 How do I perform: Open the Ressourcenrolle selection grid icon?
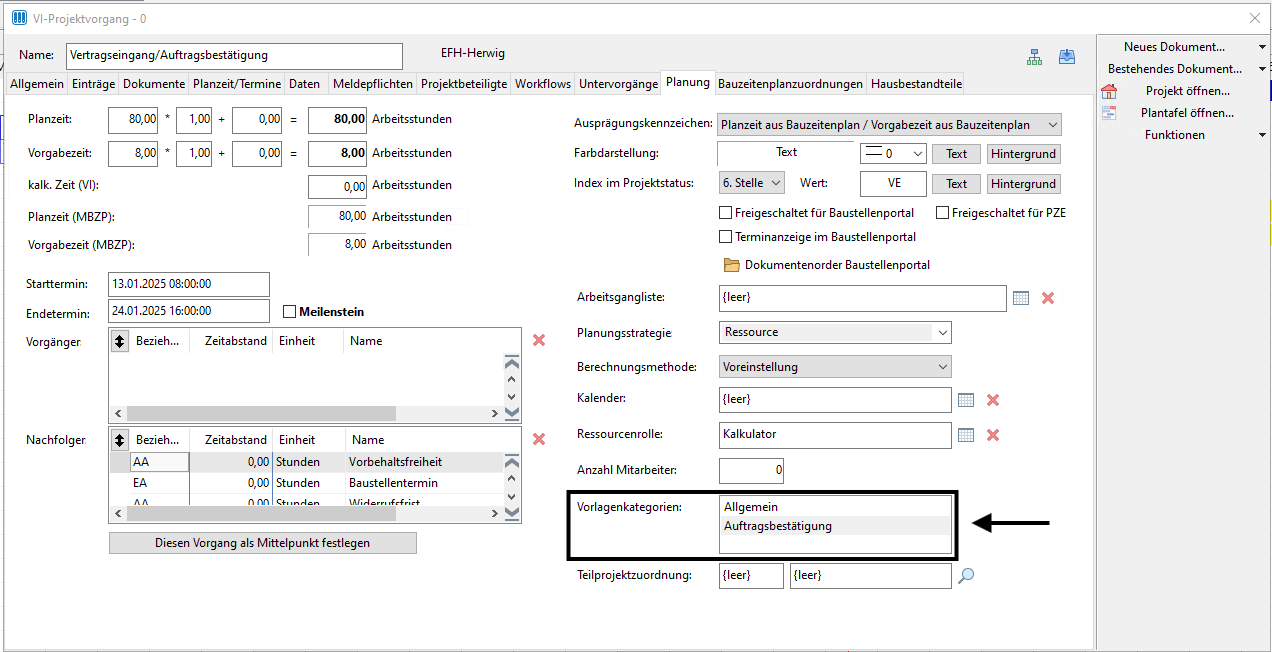pos(966,435)
